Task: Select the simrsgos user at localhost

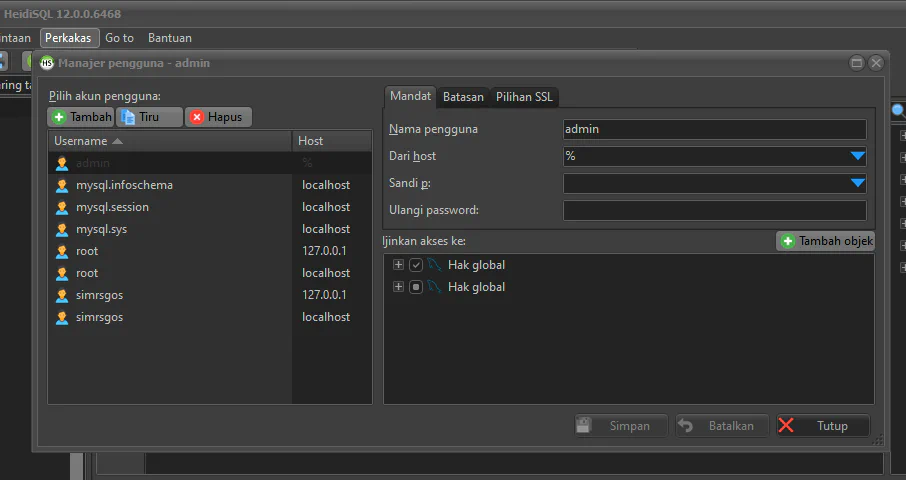Action: point(210,317)
